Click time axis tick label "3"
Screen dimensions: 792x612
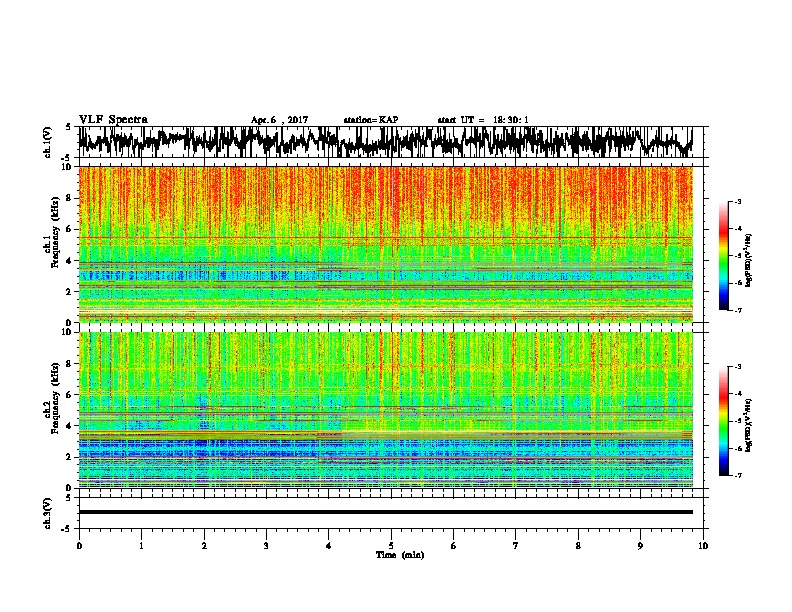coord(266,546)
